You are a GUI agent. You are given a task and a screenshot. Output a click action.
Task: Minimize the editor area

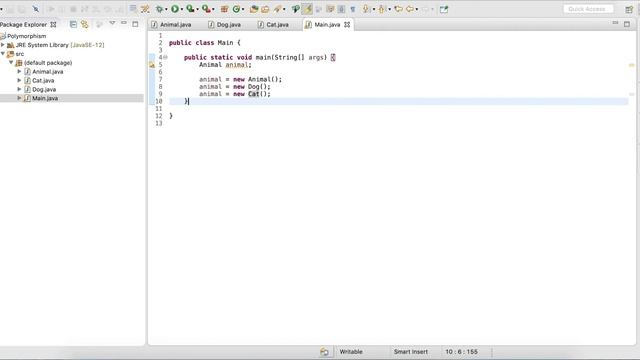[615, 23]
